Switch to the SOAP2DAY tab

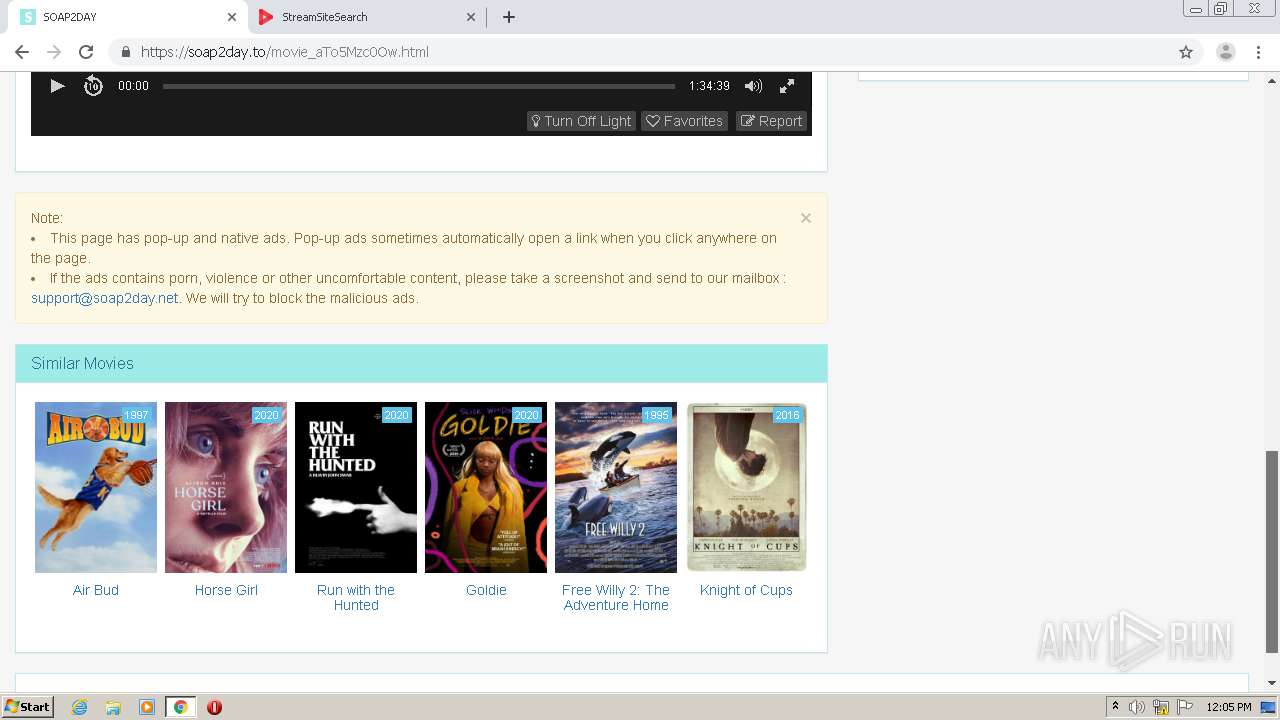coord(128,17)
